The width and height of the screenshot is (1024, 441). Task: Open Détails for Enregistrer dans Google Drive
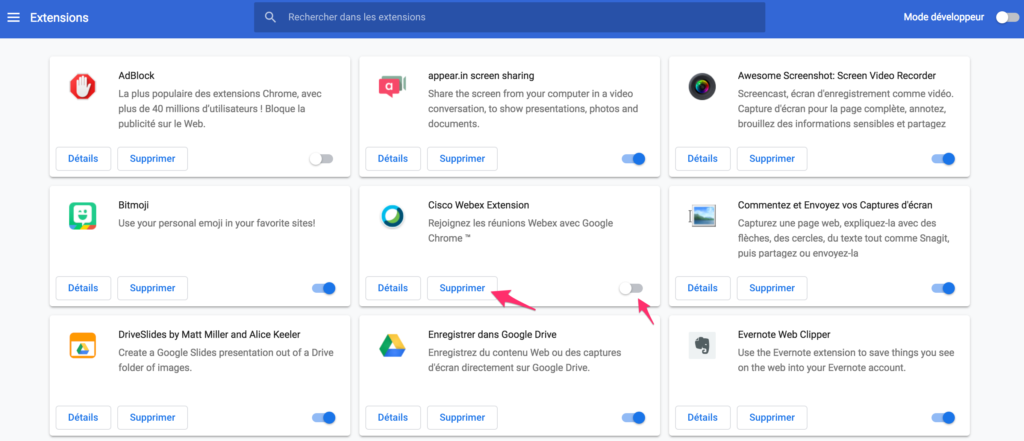click(x=392, y=417)
